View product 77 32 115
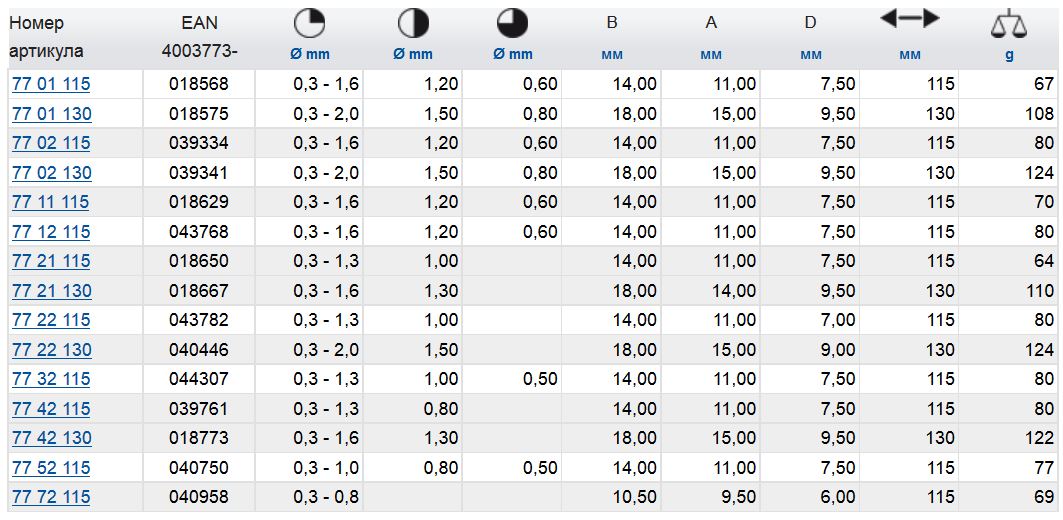1063x520 pixels. pos(50,379)
